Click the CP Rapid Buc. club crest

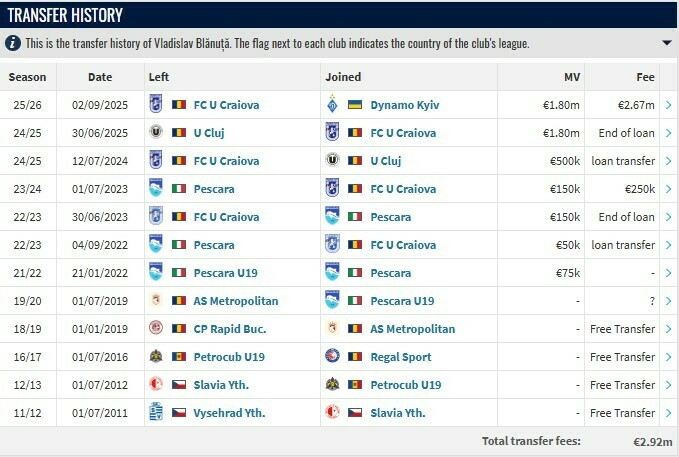[x=155, y=329]
